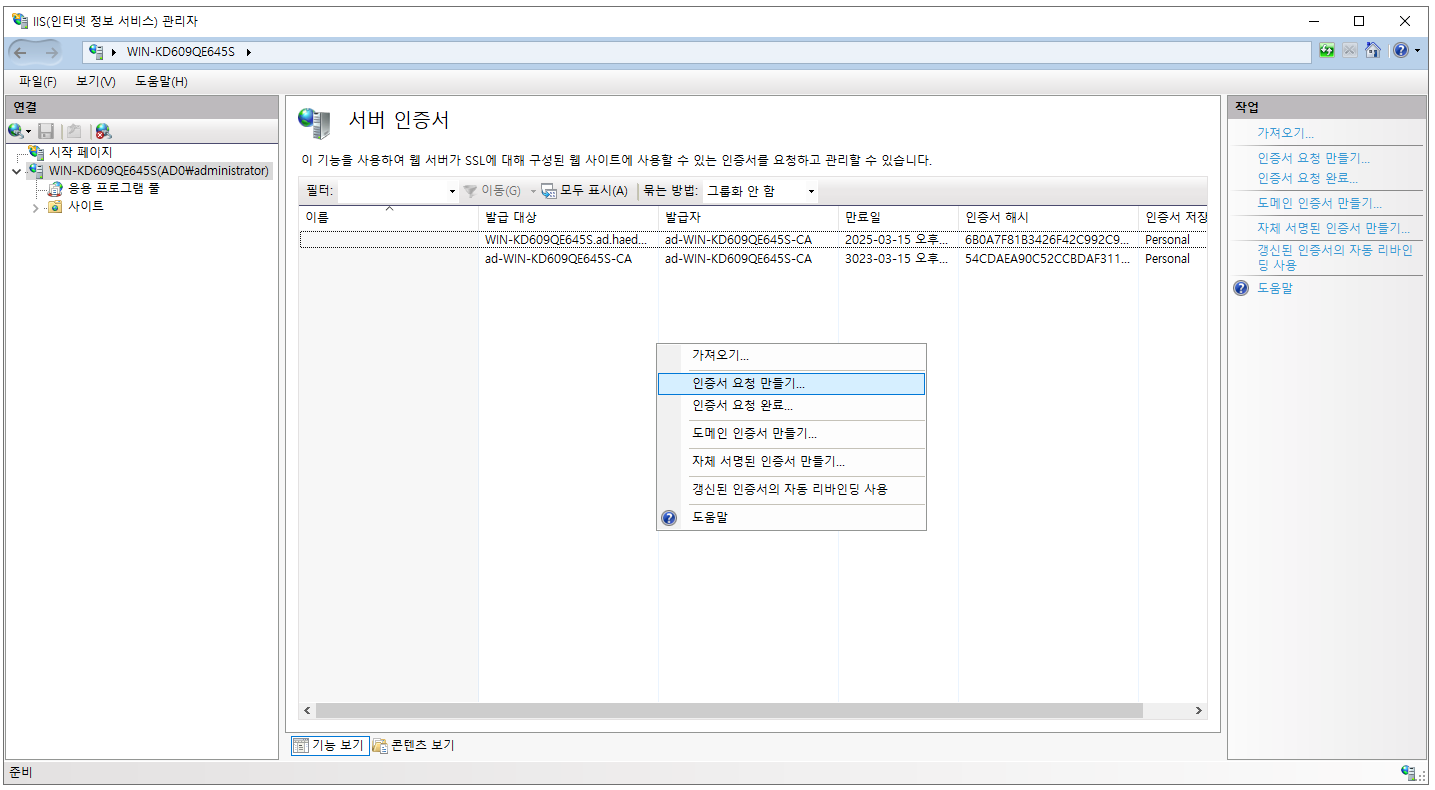This screenshot has width=1435, height=790.
Task: Open dropdown arrow next to toolbar Help icon
Action: [x=1417, y=51]
